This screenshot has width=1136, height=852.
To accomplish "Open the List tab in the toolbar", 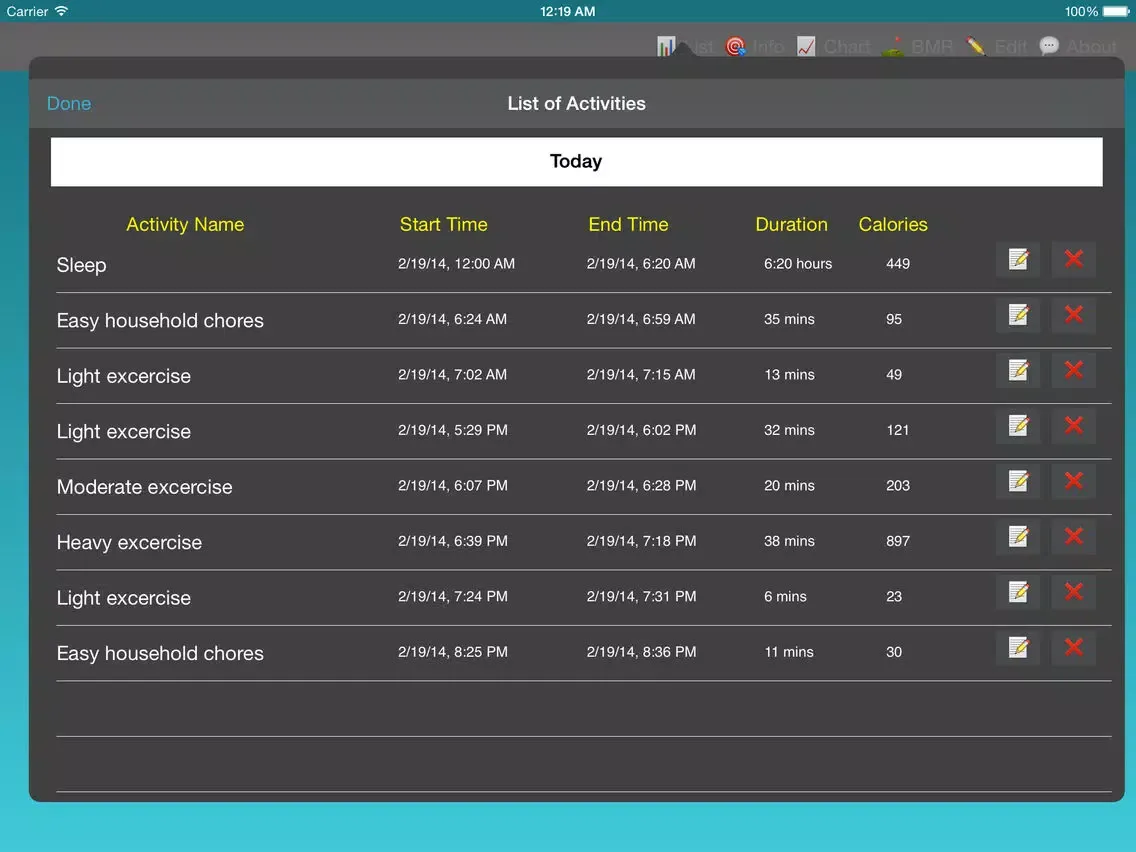I will 685,47.
